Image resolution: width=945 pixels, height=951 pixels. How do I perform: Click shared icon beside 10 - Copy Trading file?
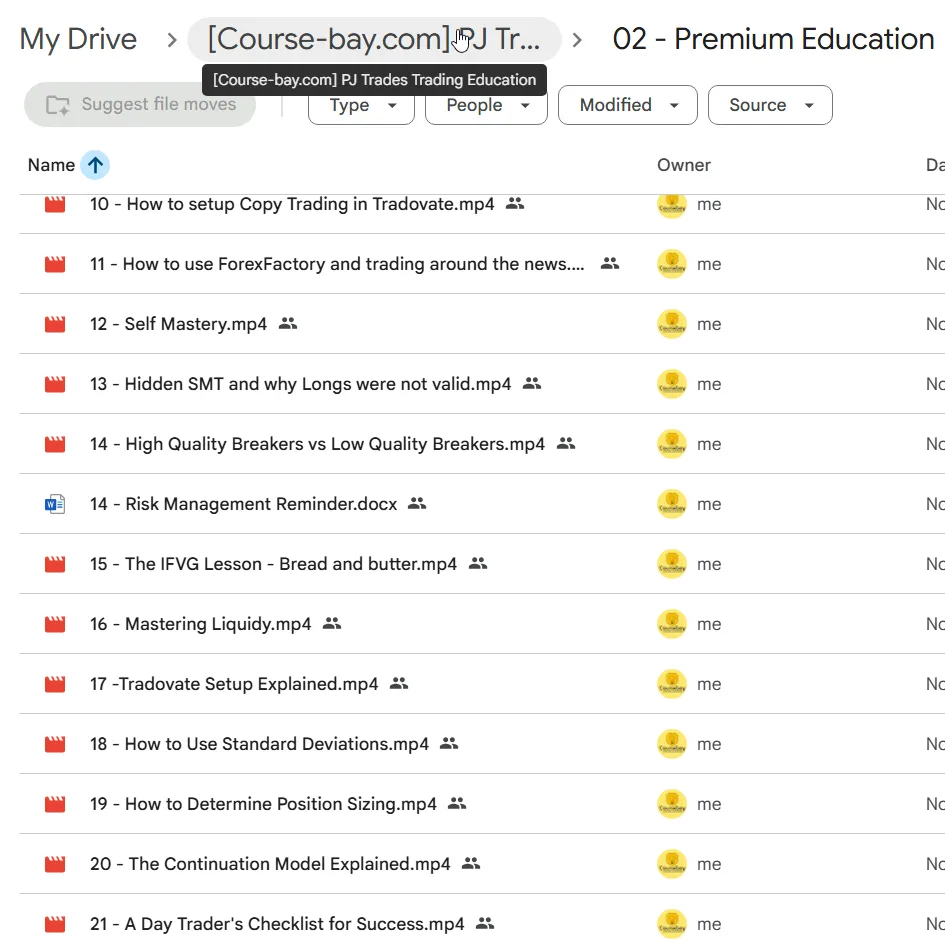click(515, 204)
